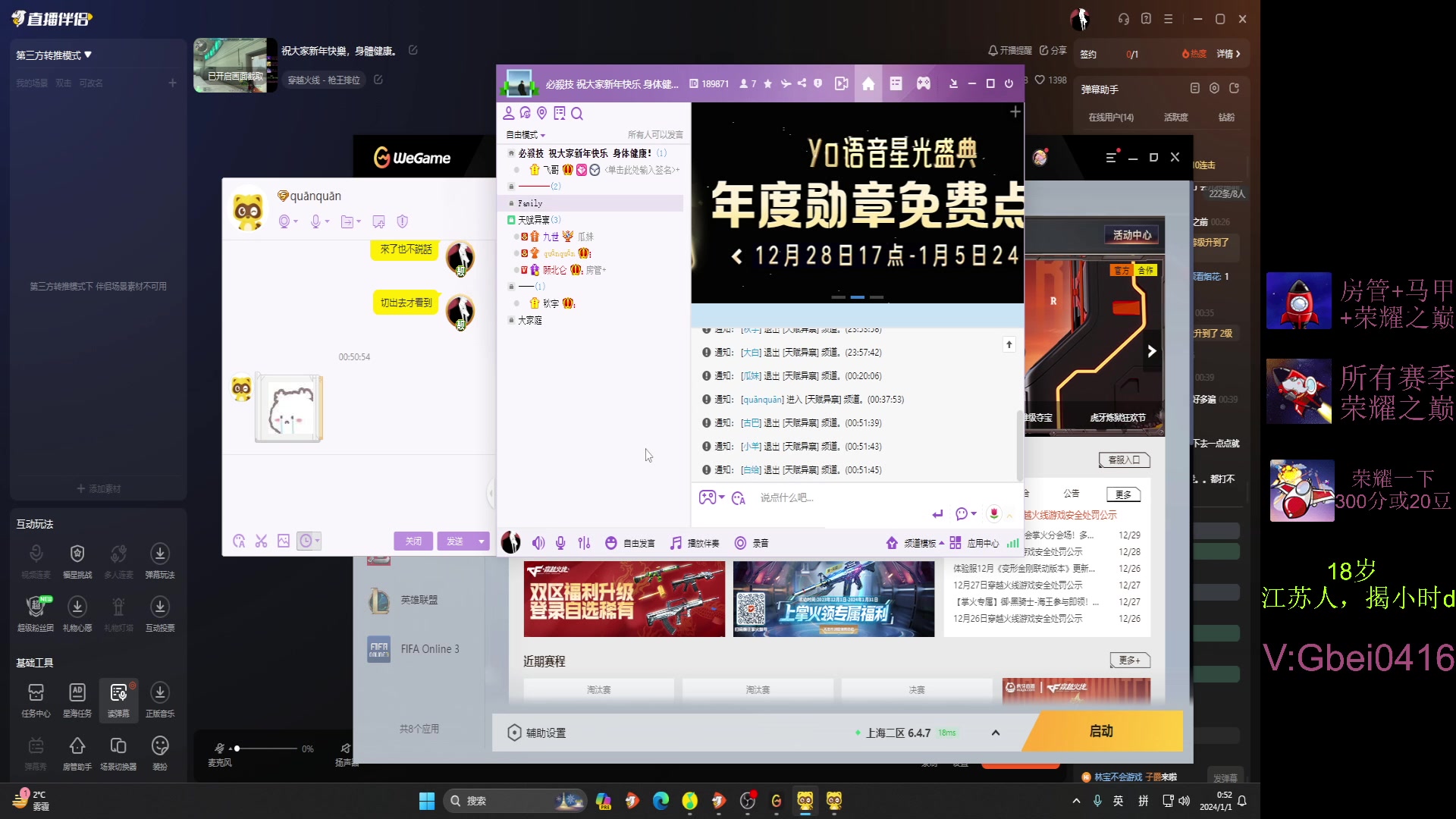Toggle 麦克风 mute icon in 直播伴侣

pos(219,748)
